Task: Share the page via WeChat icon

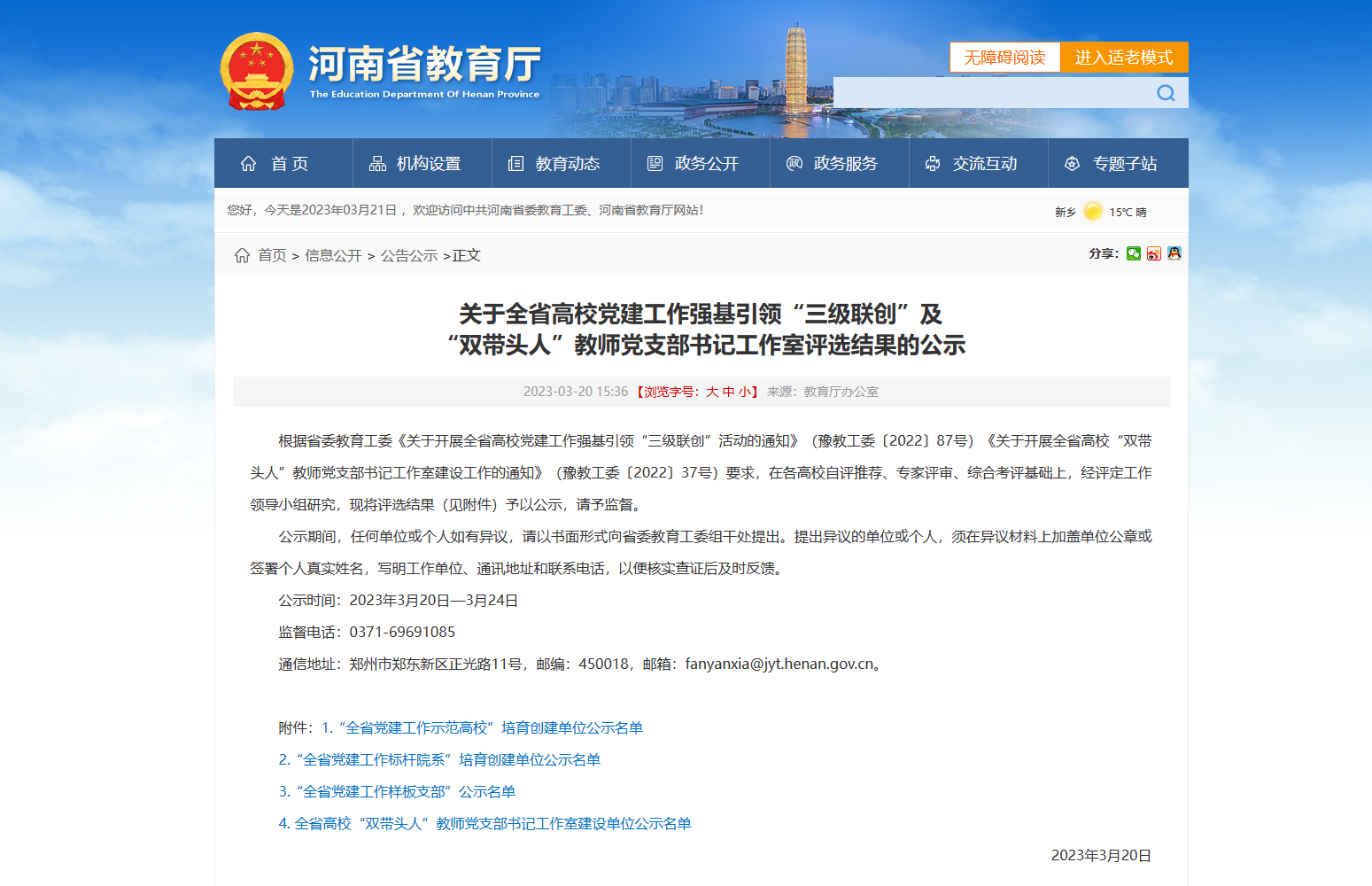Action: pyautogui.click(x=1134, y=253)
